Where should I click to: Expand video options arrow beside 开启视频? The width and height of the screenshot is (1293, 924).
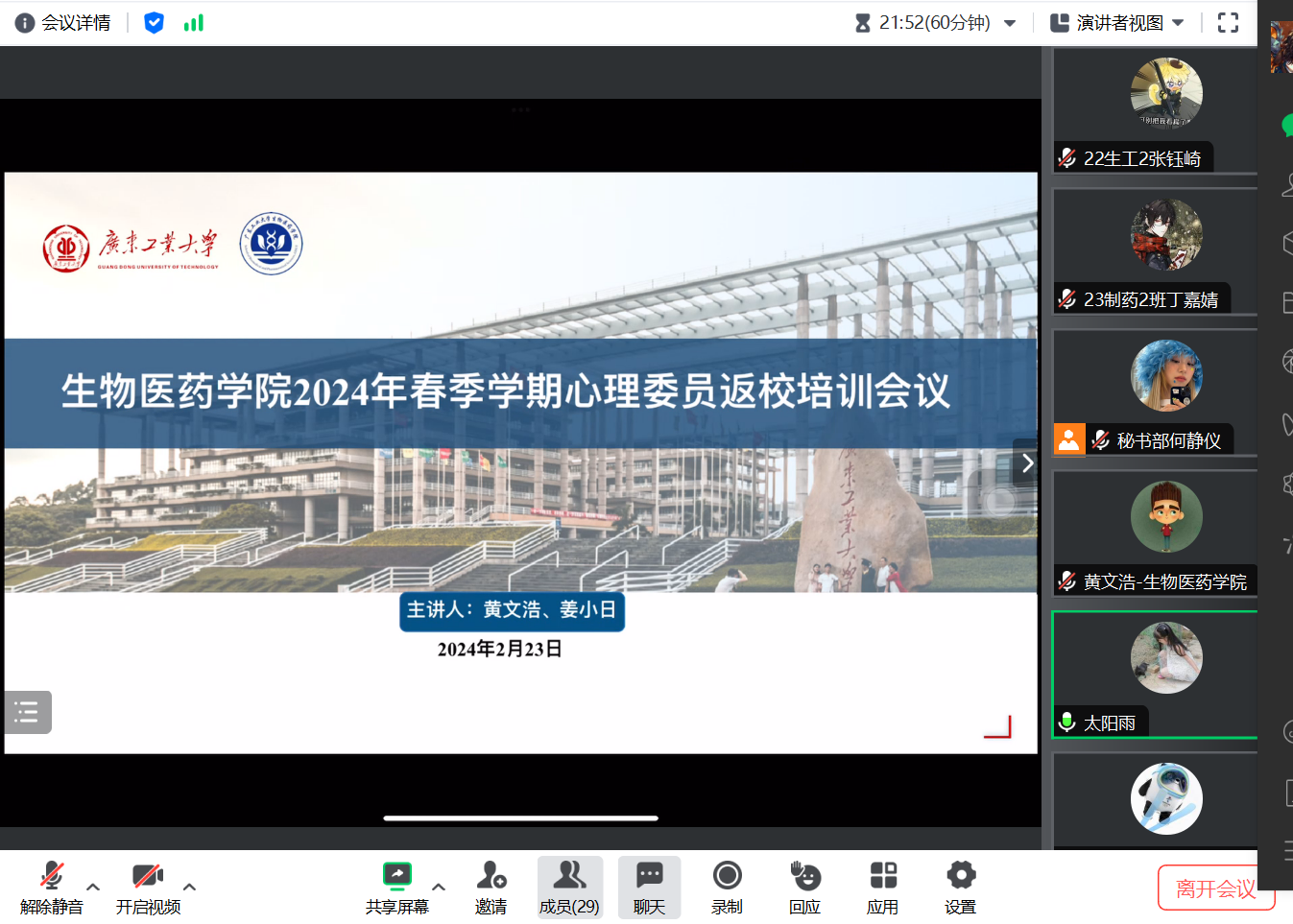pyautogui.click(x=190, y=887)
